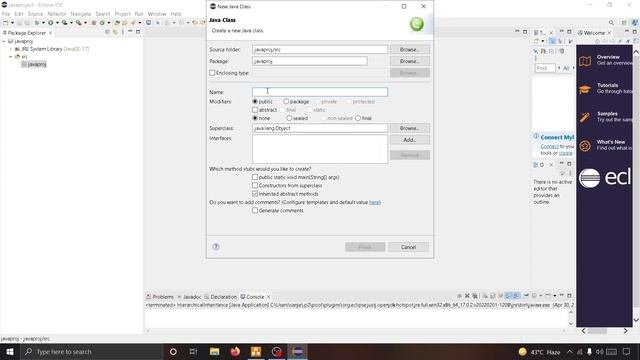Screen dimensions: 640x360
Task: Enable public static void main method stub
Action: (x=255, y=177)
